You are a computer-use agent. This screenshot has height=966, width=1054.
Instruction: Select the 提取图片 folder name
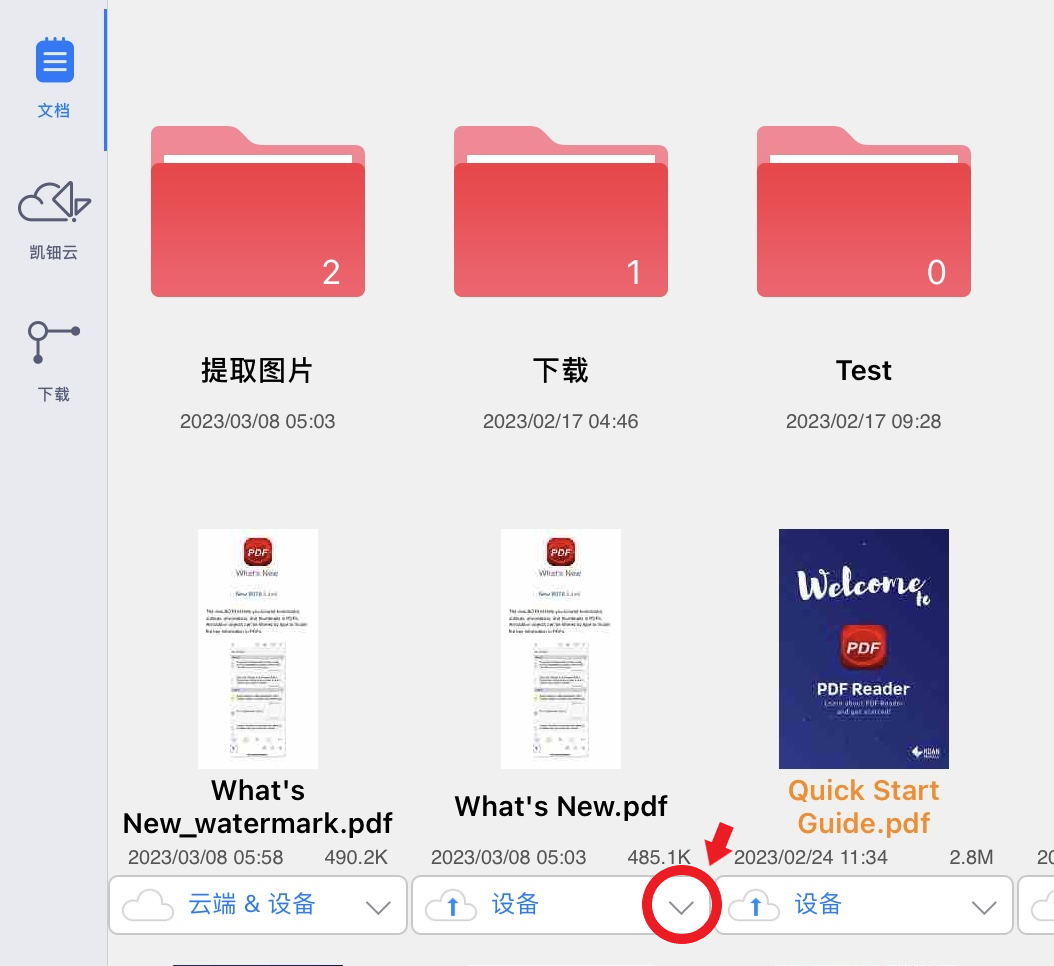pos(257,370)
